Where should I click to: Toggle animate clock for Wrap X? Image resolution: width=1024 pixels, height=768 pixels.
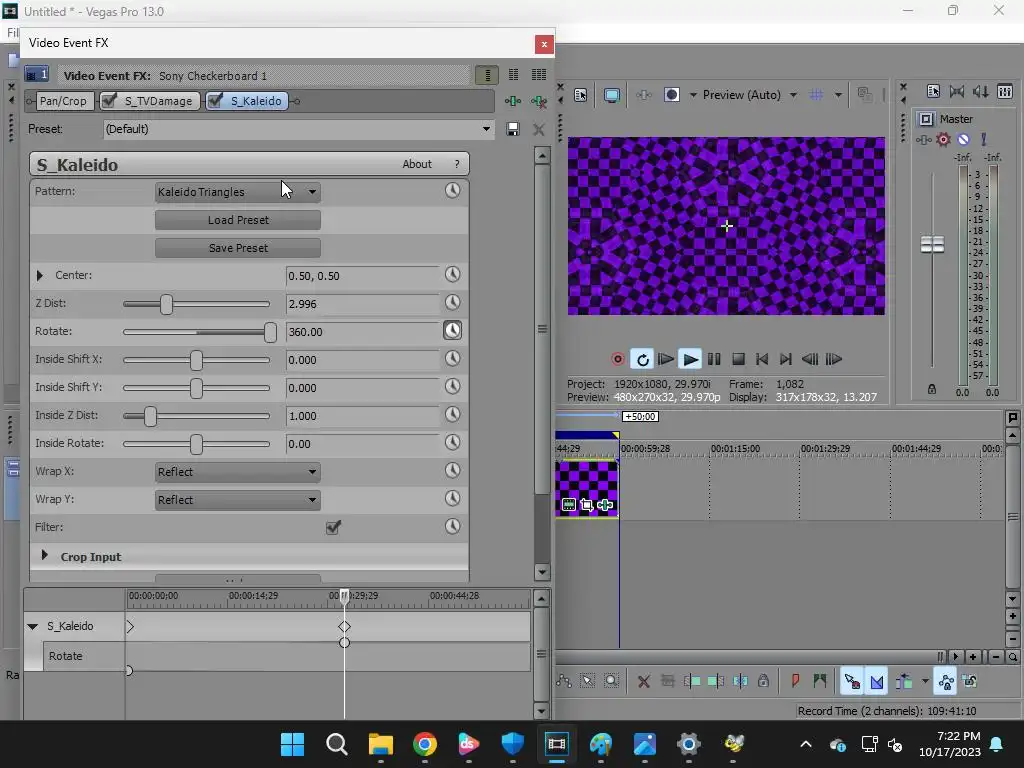453,471
